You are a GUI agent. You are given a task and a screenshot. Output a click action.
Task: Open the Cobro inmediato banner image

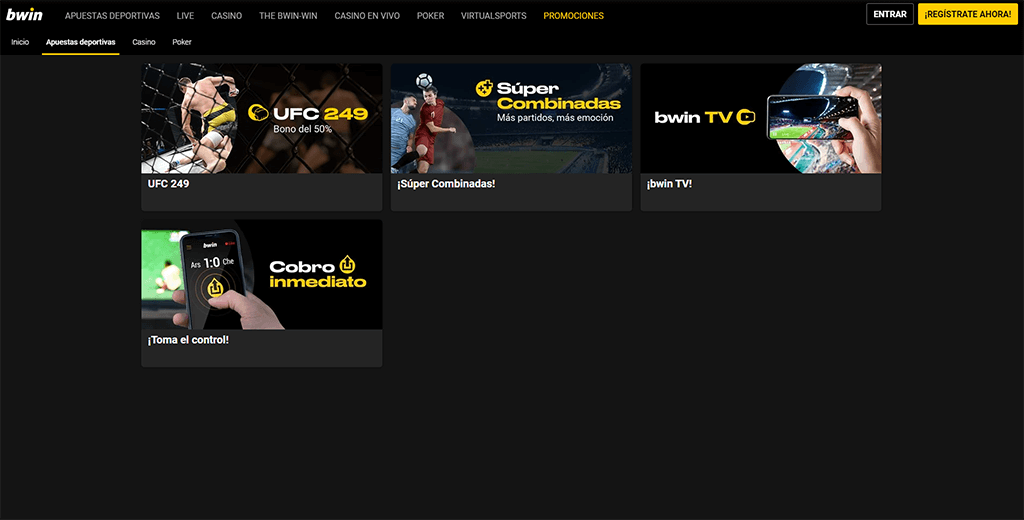click(x=262, y=274)
